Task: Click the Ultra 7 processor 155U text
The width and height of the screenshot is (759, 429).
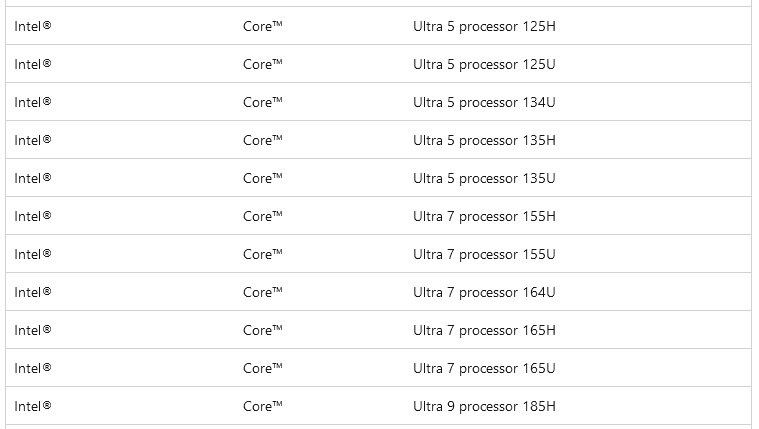Action: (484, 254)
